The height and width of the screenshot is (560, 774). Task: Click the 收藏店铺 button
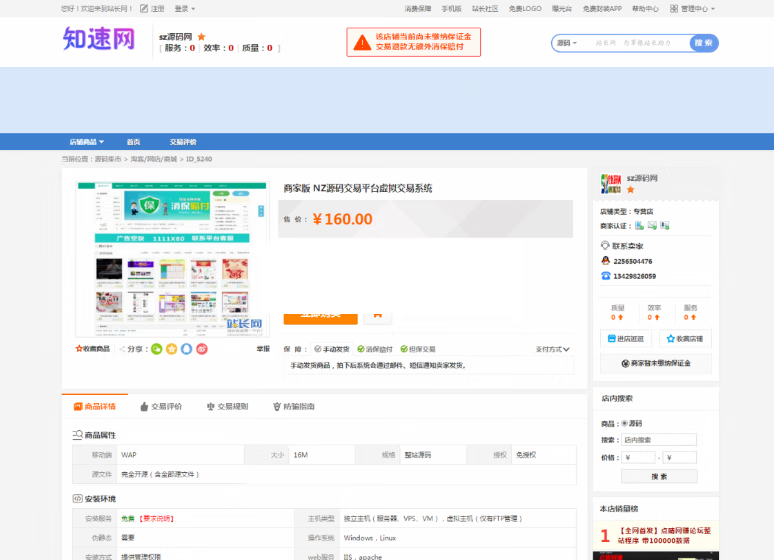685,339
